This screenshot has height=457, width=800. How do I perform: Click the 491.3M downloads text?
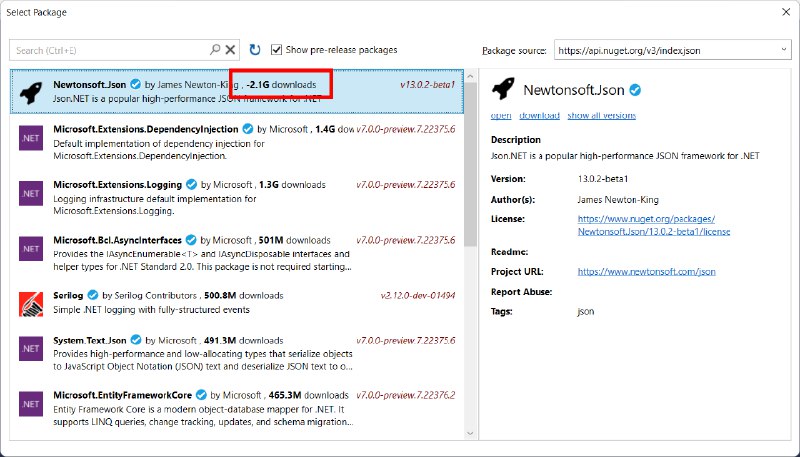coord(243,340)
